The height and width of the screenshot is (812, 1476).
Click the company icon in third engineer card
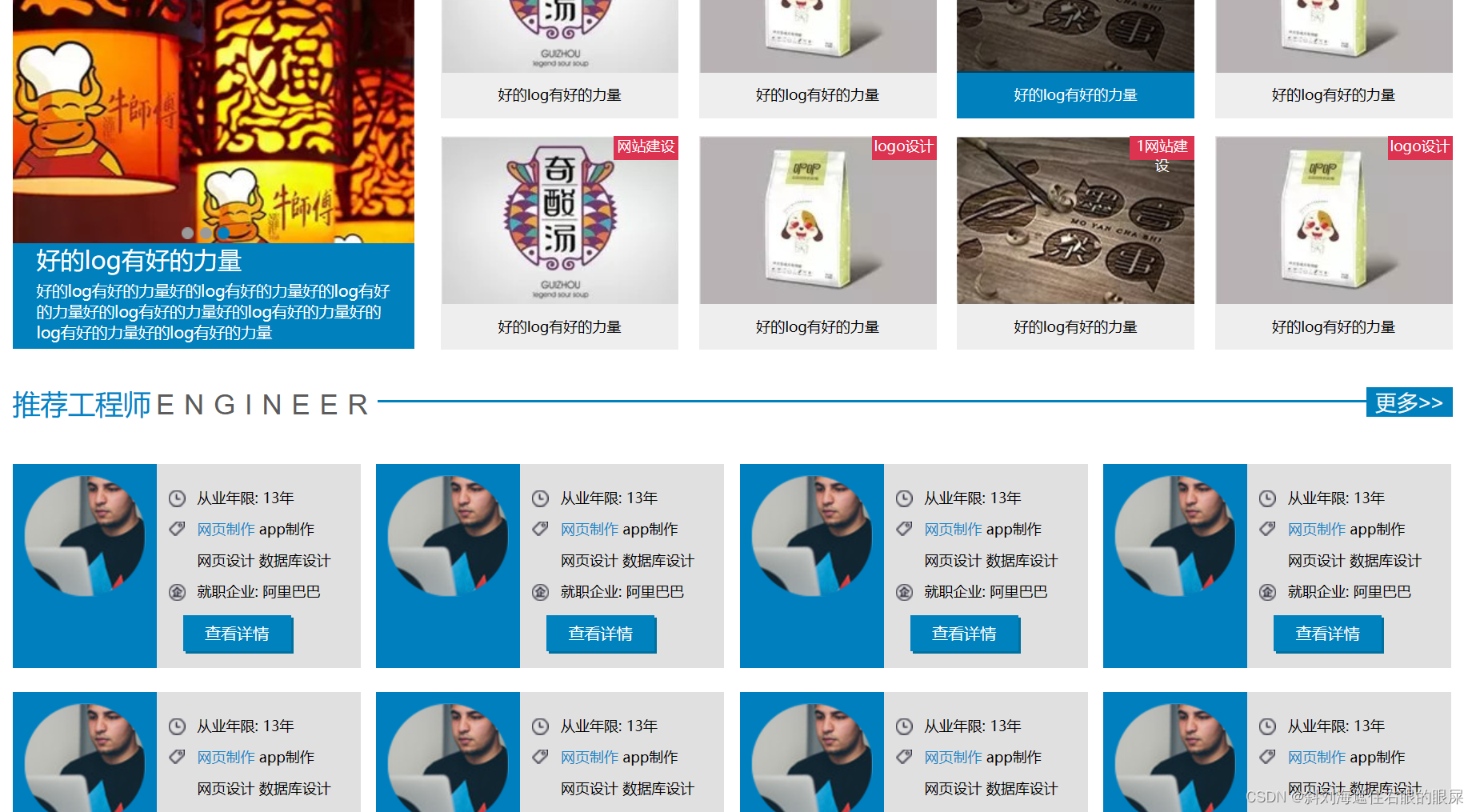[904, 592]
